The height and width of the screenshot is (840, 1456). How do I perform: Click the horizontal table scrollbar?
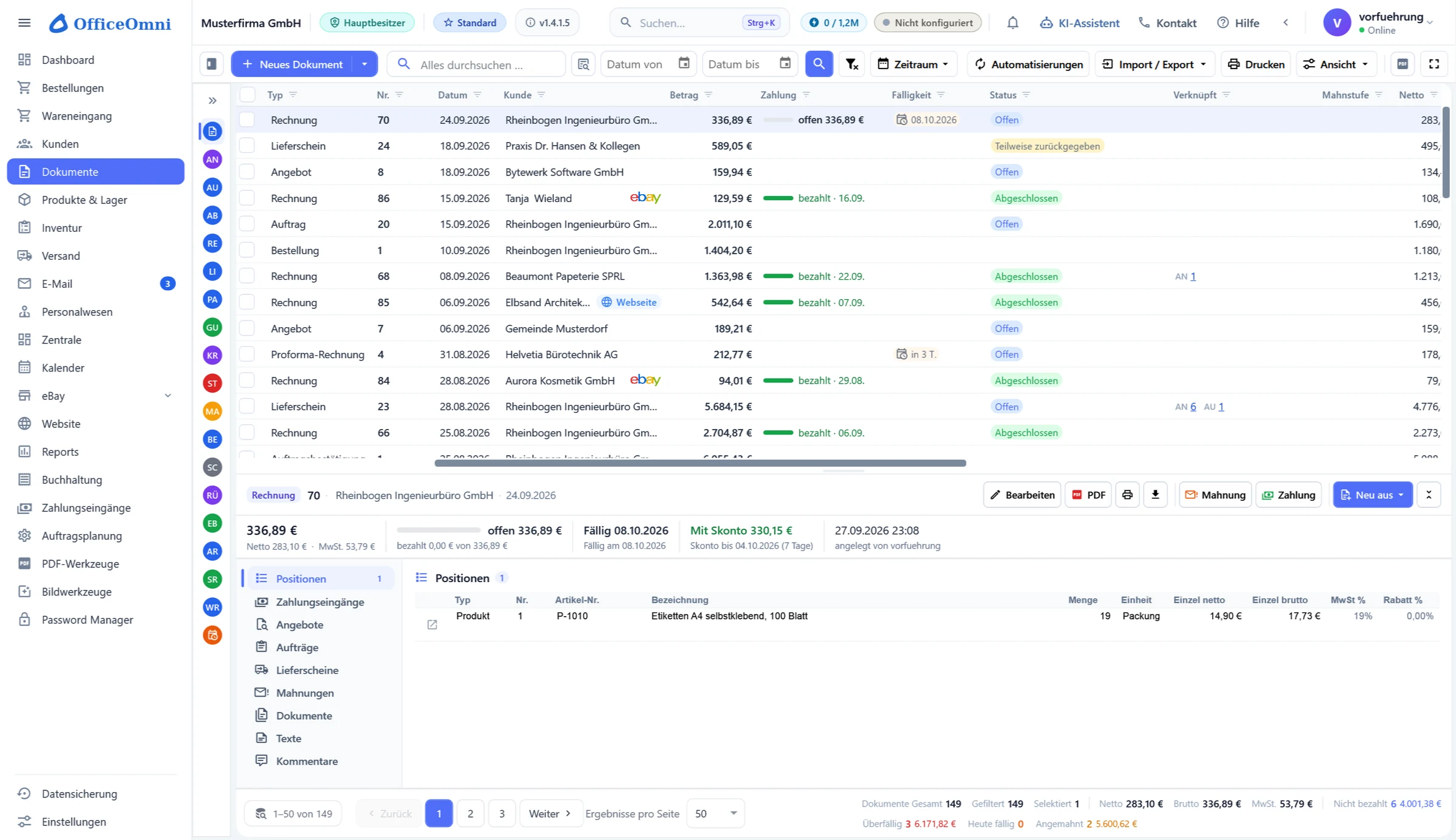click(700, 463)
